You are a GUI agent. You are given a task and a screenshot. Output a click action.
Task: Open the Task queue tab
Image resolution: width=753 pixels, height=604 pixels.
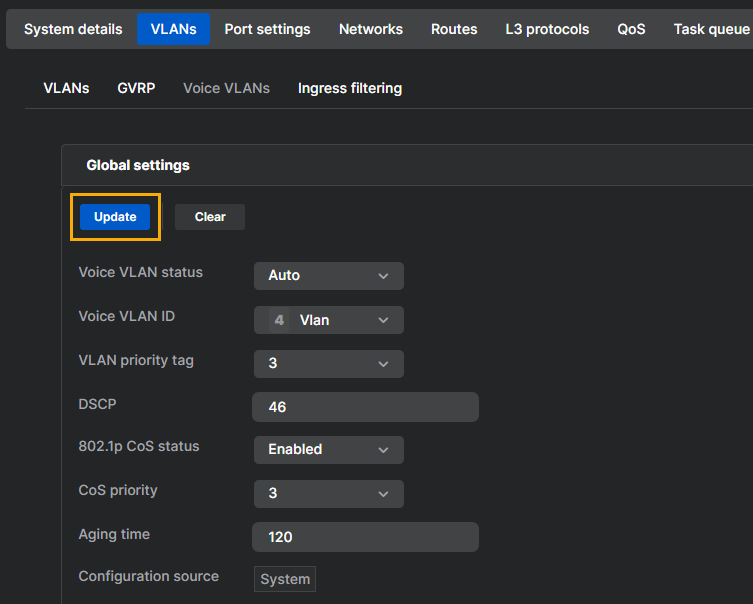pyautogui.click(x=711, y=29)
